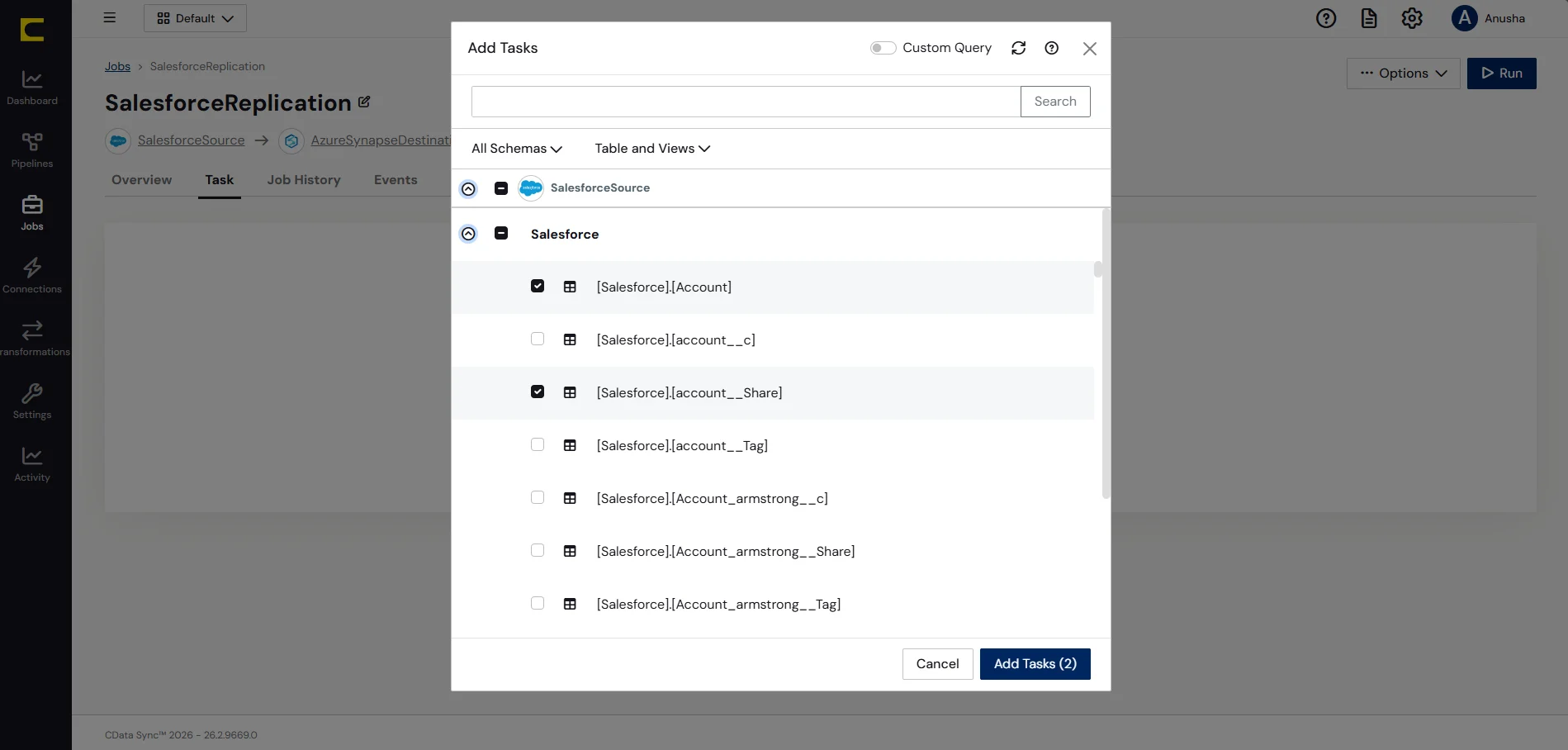
Task: Switch to the Events tab
Action: 396,180
